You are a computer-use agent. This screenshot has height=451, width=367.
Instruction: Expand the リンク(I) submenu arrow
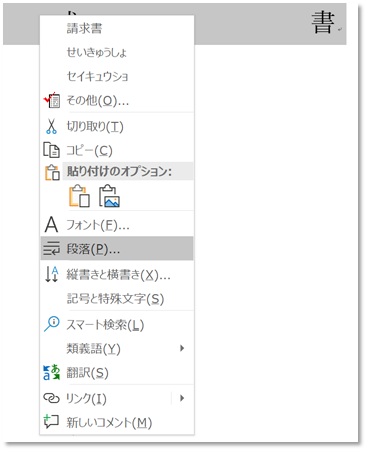[182, 398]
